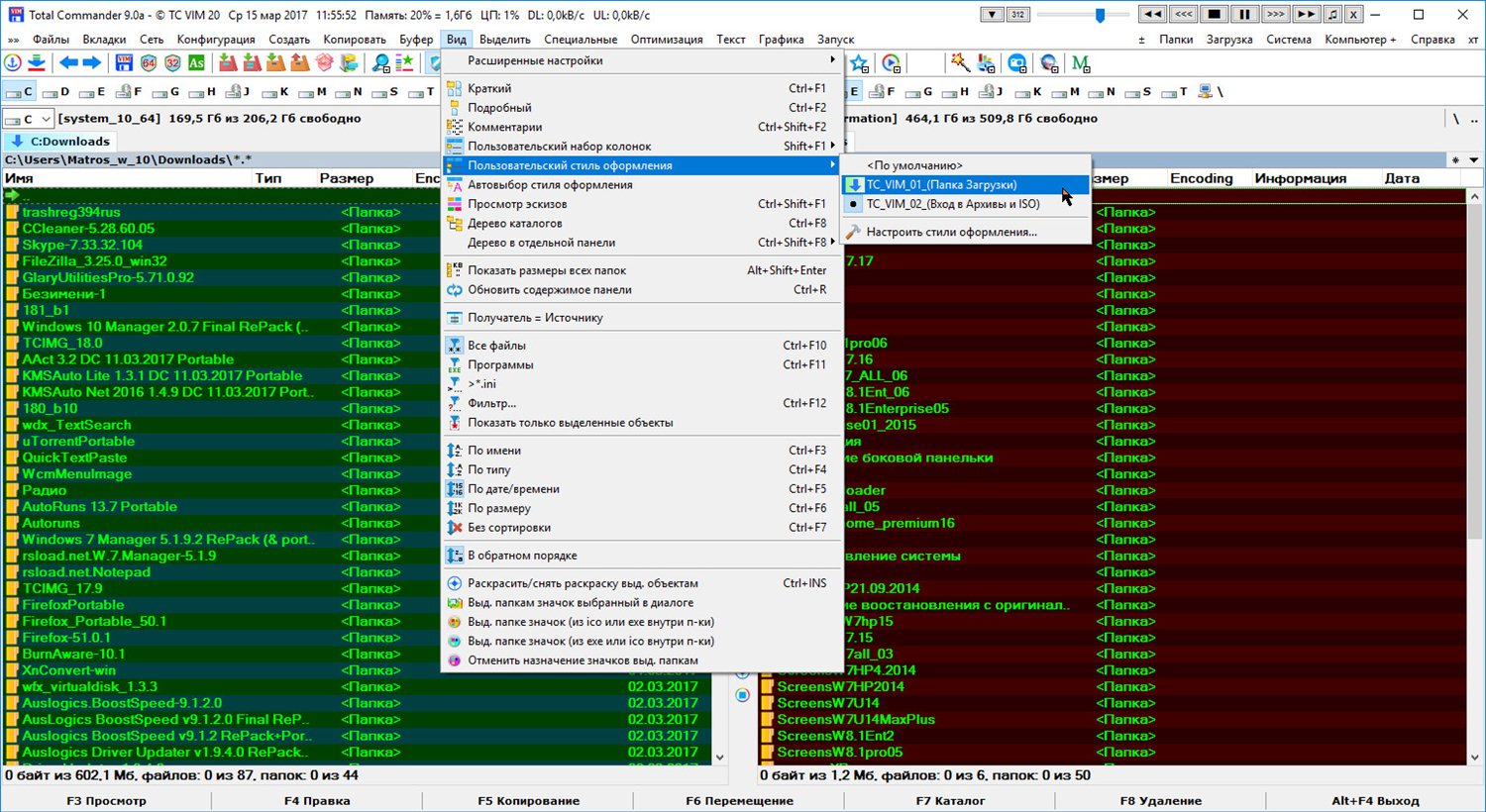The height and width of the screenshot is (812, 1486).
Task: Skip to next track with double-right arrows
Action: point(1306,14)
